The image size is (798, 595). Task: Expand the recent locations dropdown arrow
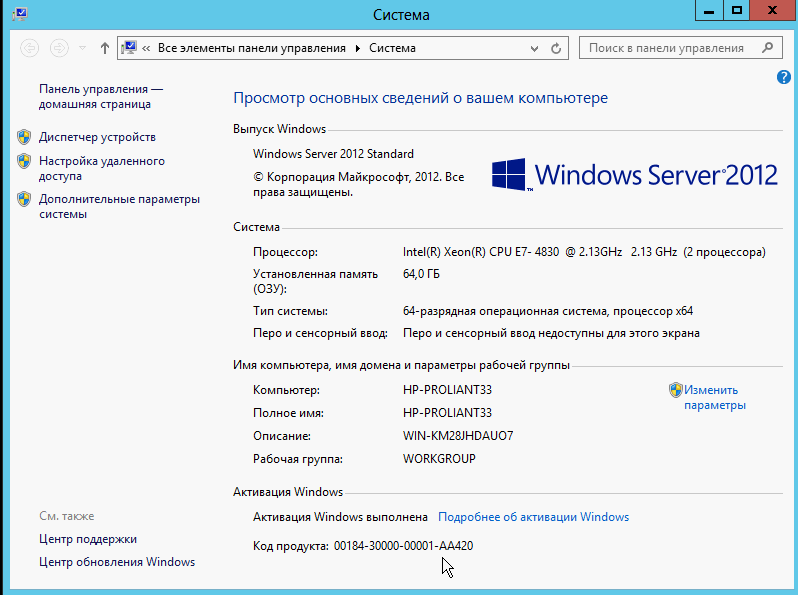[x=82, y=48]
